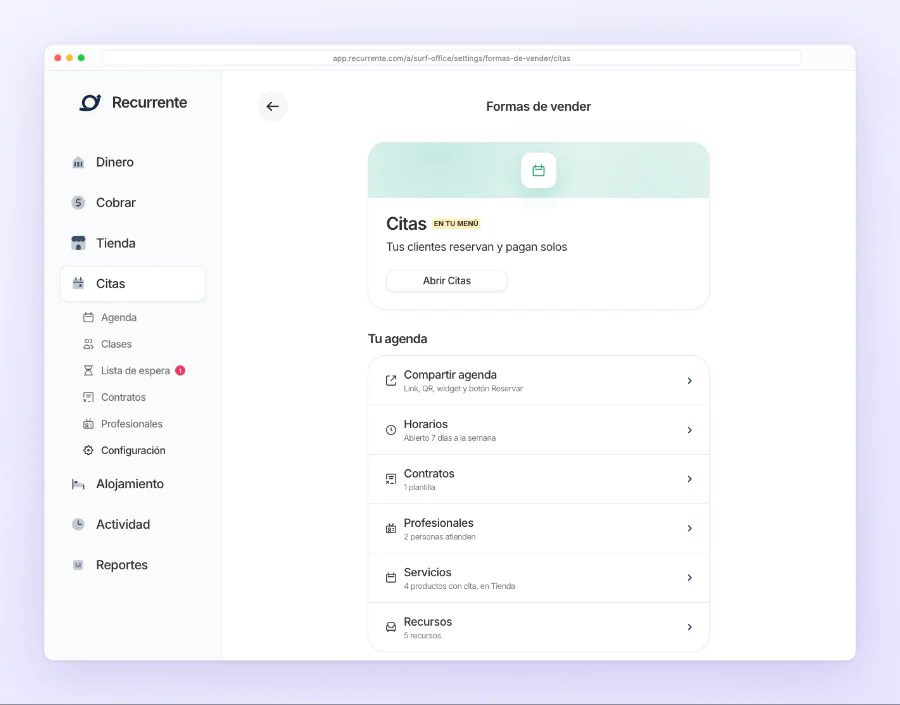900x705 pixels.
Task: Open the Reportes menu item
Action: coord(133,565)
